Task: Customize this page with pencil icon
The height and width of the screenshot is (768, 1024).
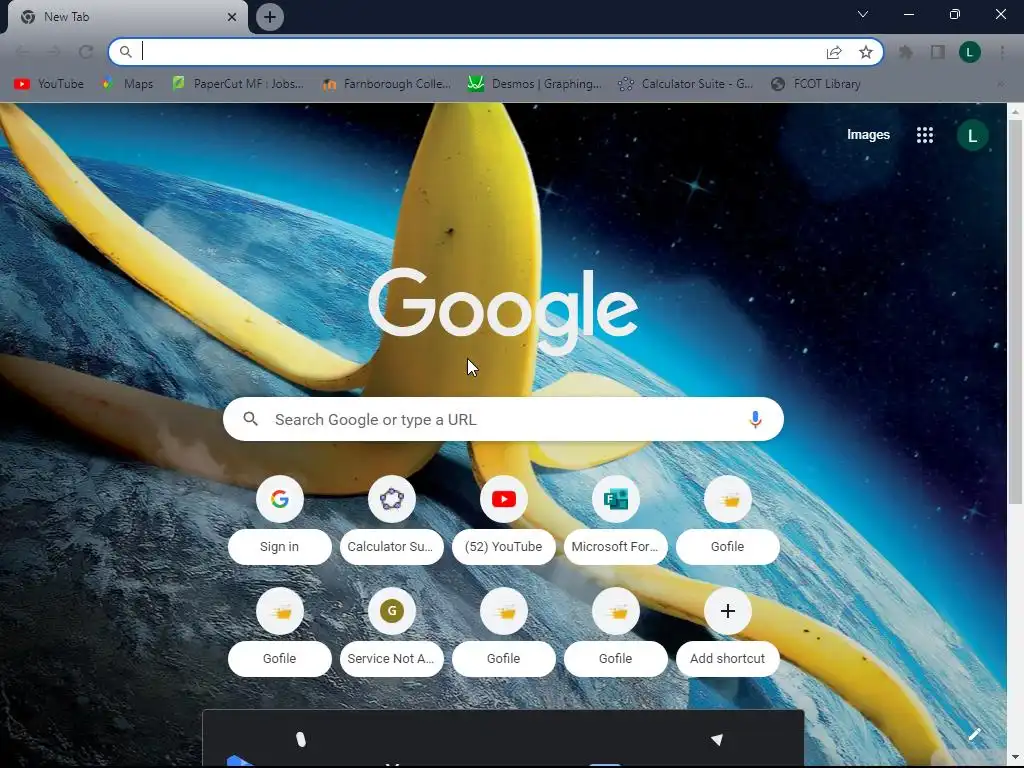Action: 974,735
